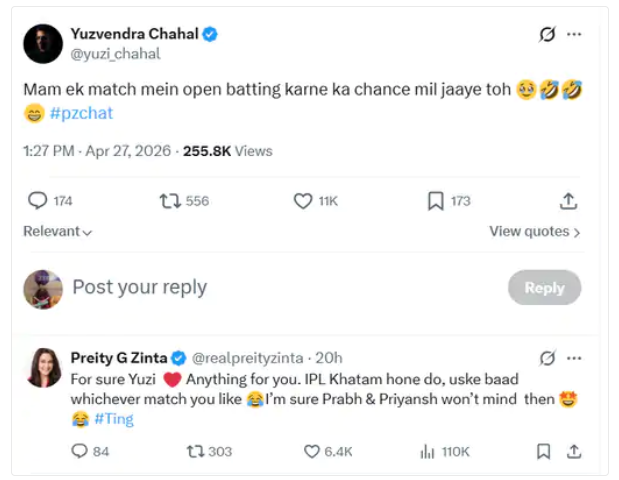Repost Preity G Zinta's reply
Image resolution: width=619 pixels, height=480 pixels.
click(x=196, y=451)
